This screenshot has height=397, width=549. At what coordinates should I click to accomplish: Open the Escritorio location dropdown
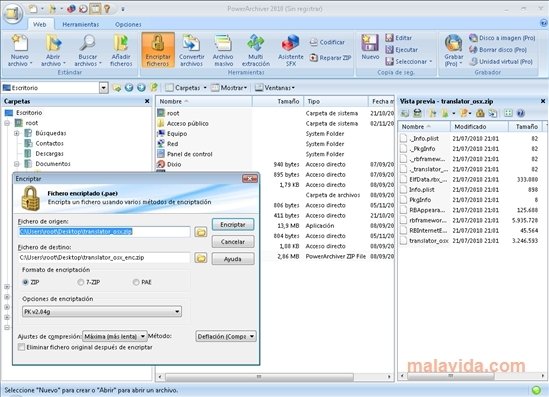click(103, 88)
